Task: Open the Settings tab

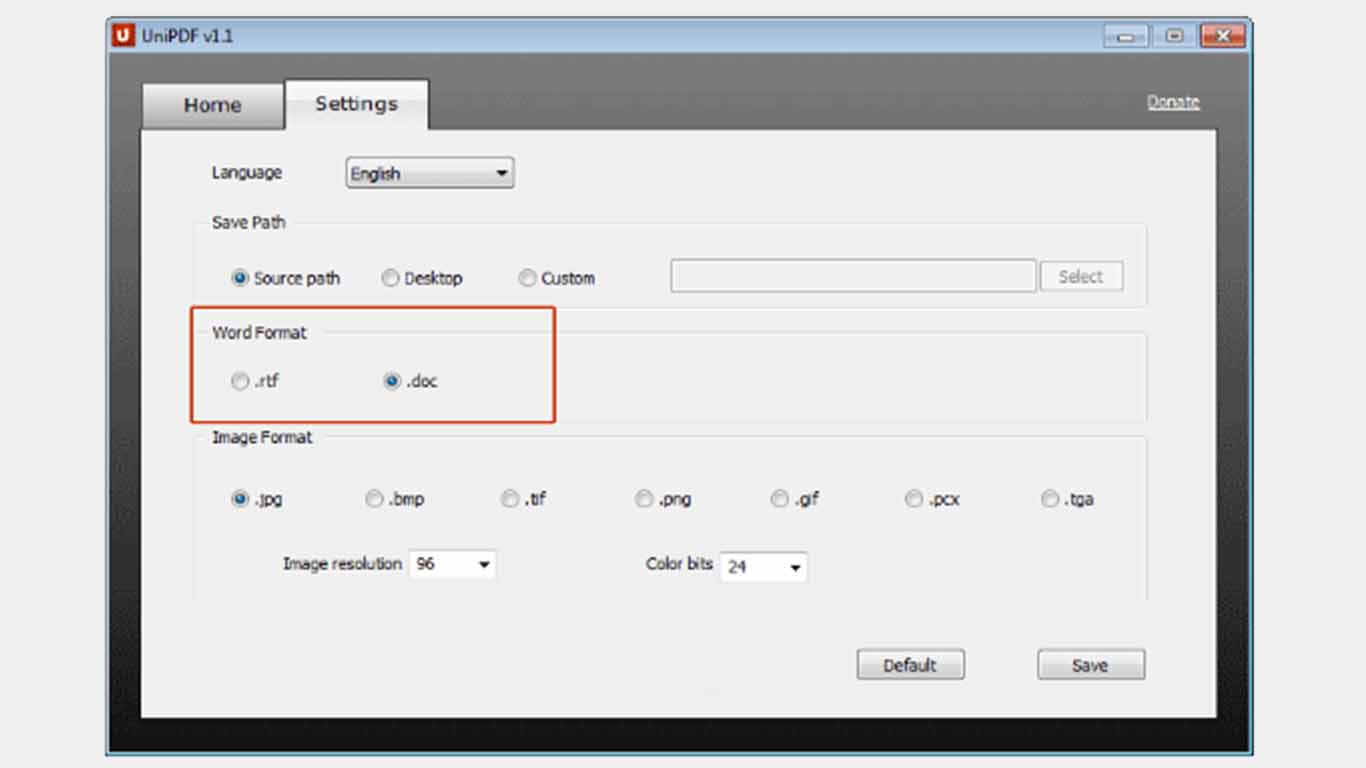Action: coord(357,104)
